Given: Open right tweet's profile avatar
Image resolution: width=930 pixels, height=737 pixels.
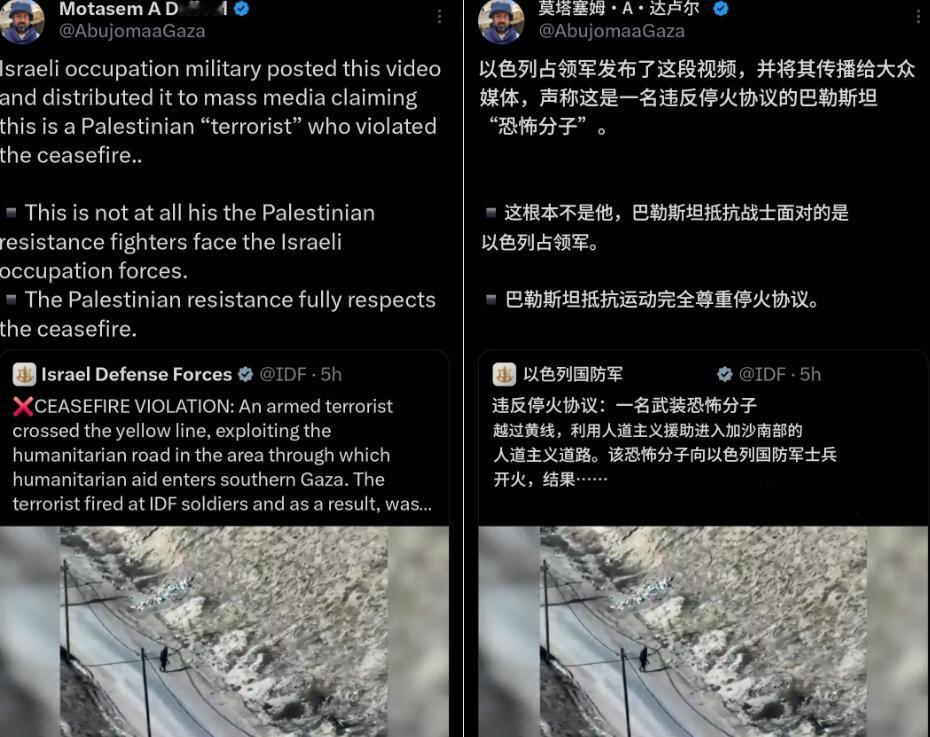Looking at the screenshot, I should pyautogui.click(x=501, y=21).
